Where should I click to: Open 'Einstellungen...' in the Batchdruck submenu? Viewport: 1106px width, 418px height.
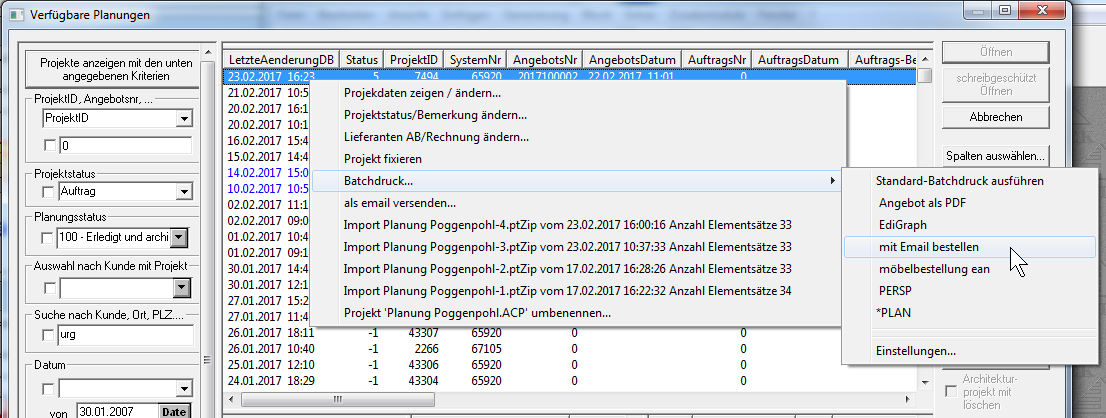pos(915,351)
